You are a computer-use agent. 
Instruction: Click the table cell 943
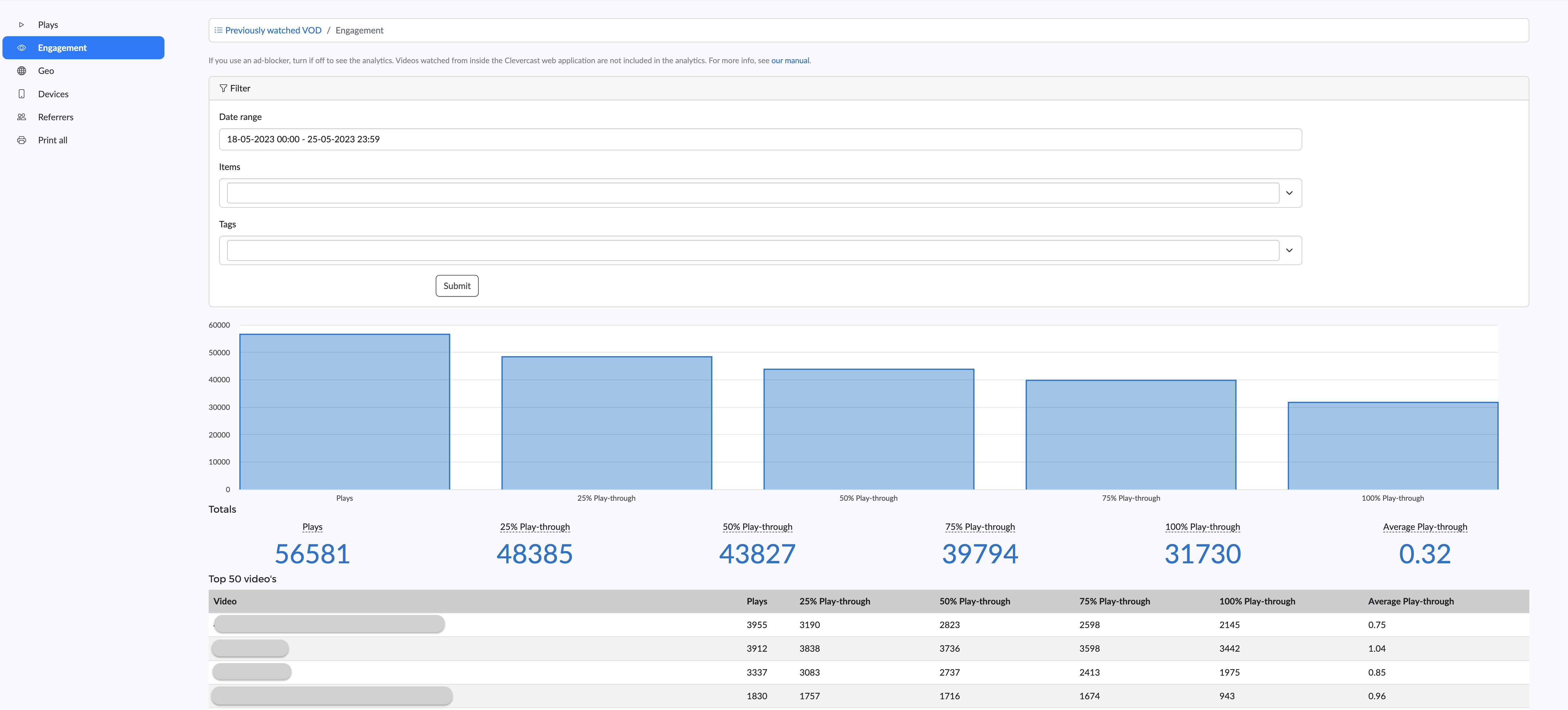pos(1227,696)
